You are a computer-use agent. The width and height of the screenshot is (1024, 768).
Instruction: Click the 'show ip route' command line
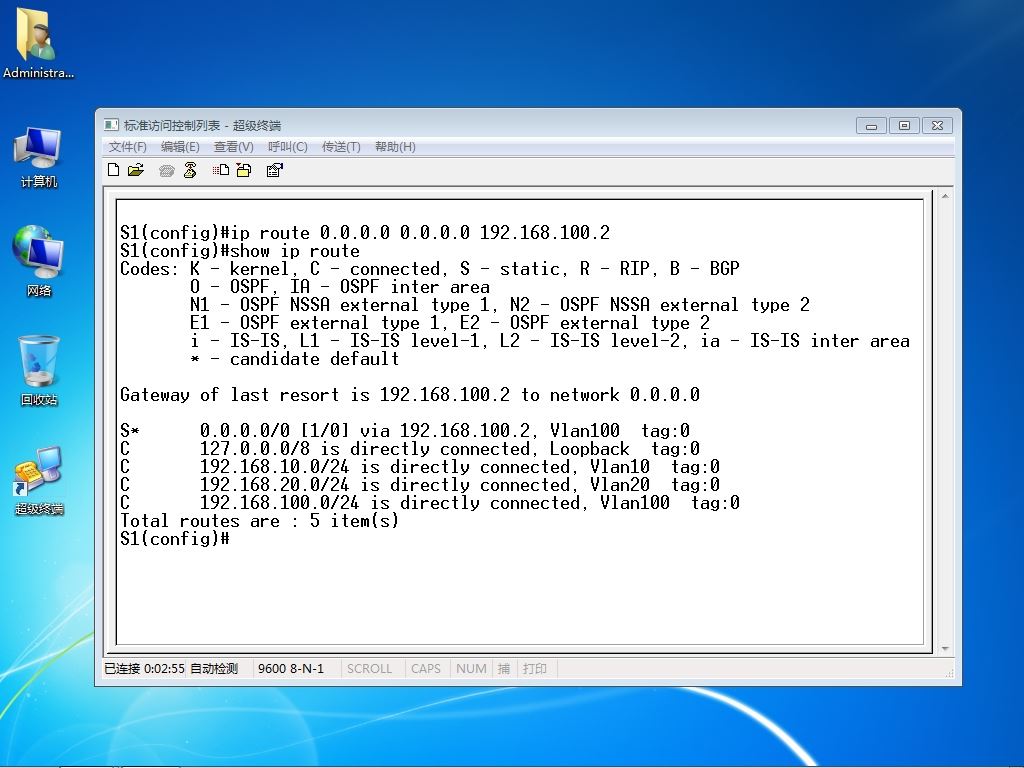click(x=240, y=251)
